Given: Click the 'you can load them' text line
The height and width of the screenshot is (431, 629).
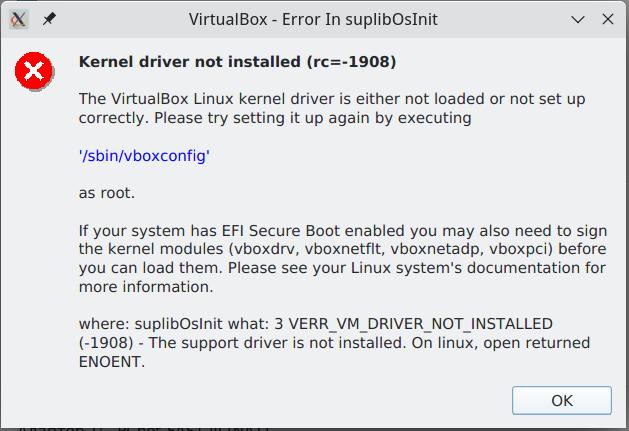Looking at the screenshot, I should [342, 268].
